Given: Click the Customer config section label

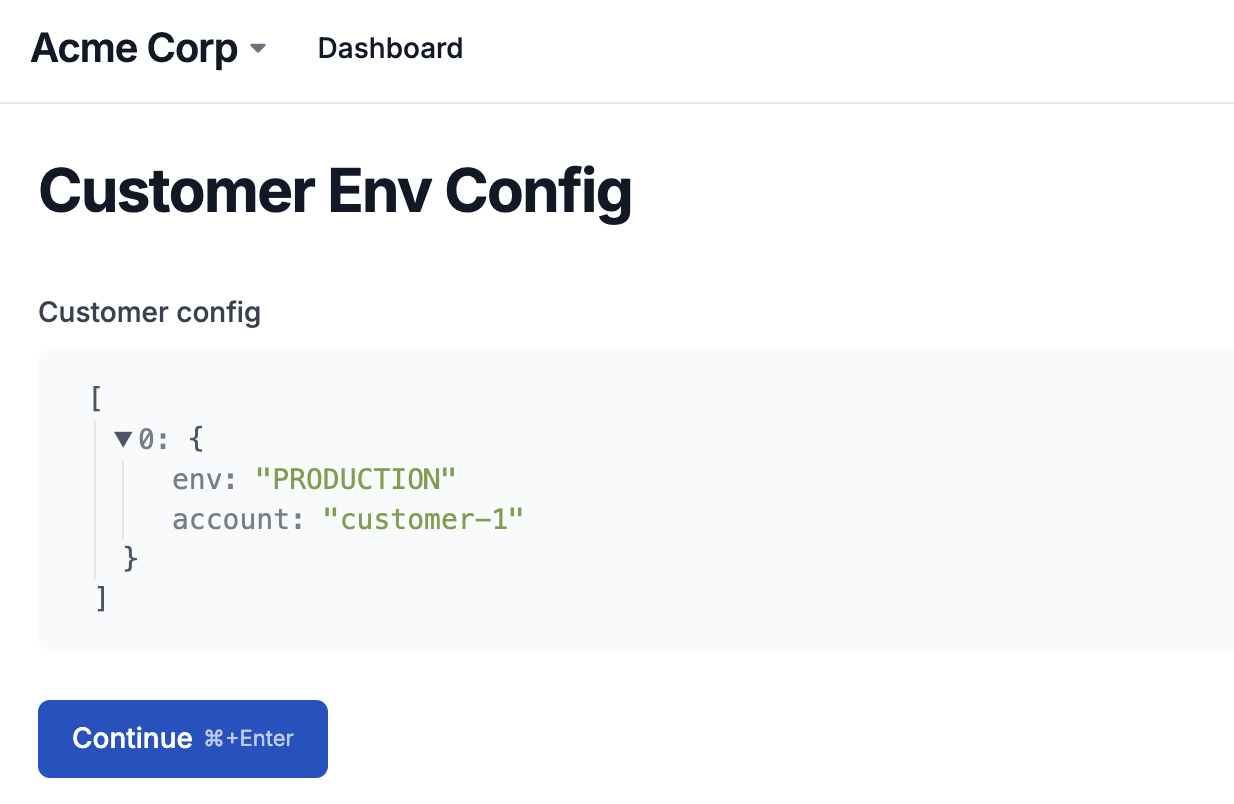Looking at the screenshot, I should [x=149, y=312].
